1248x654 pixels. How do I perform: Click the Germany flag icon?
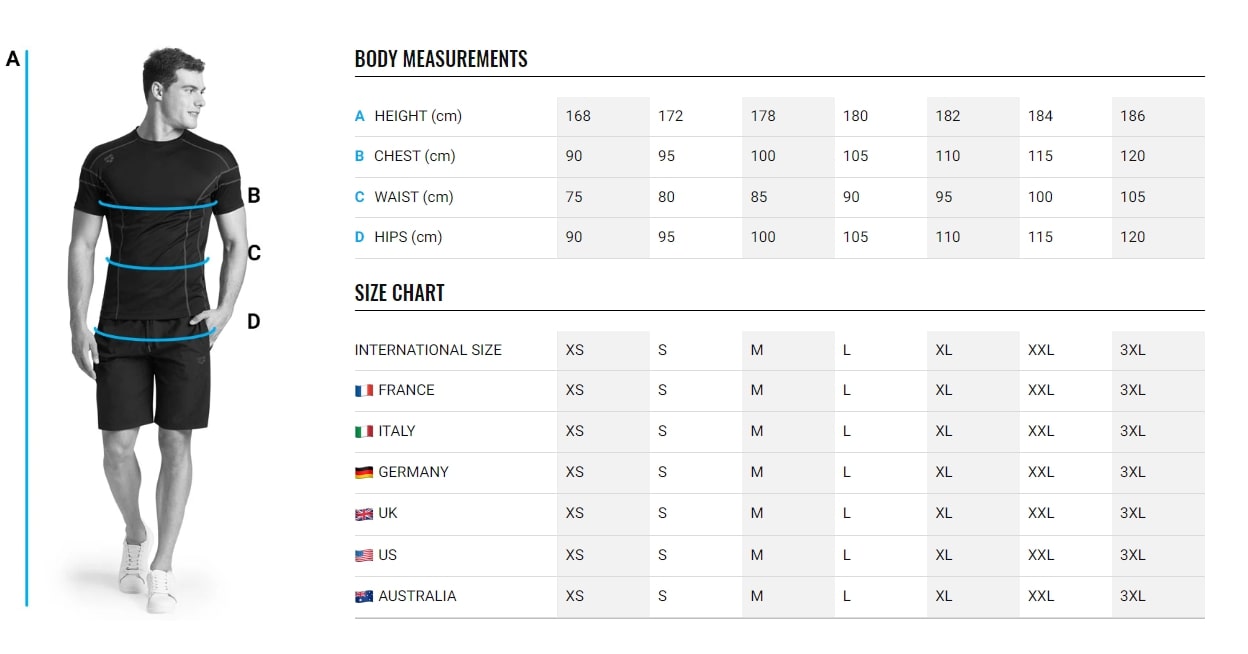point(364,472)
